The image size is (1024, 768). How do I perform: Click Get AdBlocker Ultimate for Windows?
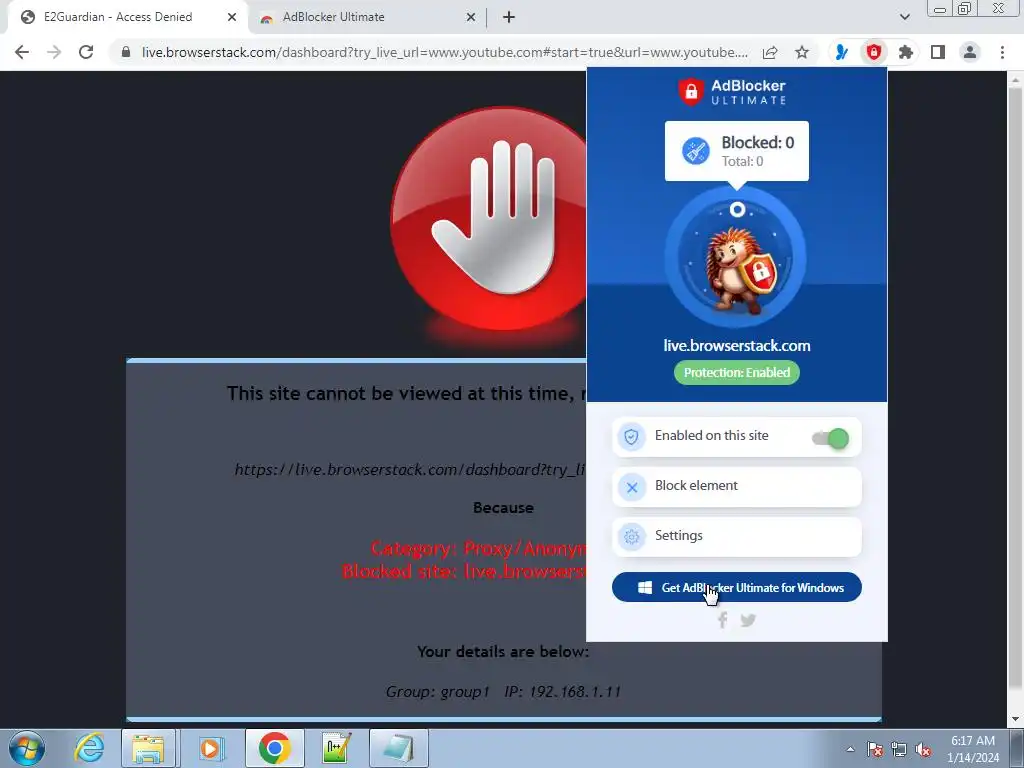click(737, 587)
